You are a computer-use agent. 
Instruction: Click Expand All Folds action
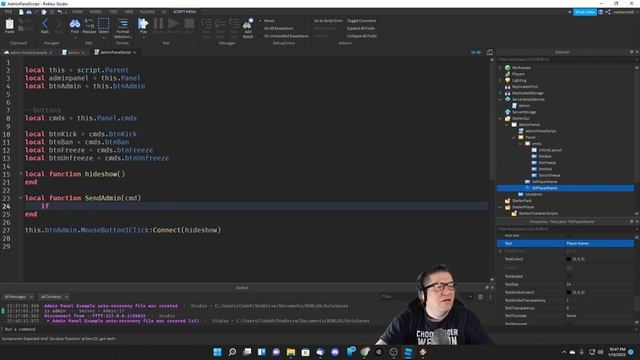pyautogui.click(x=361, y=28)
